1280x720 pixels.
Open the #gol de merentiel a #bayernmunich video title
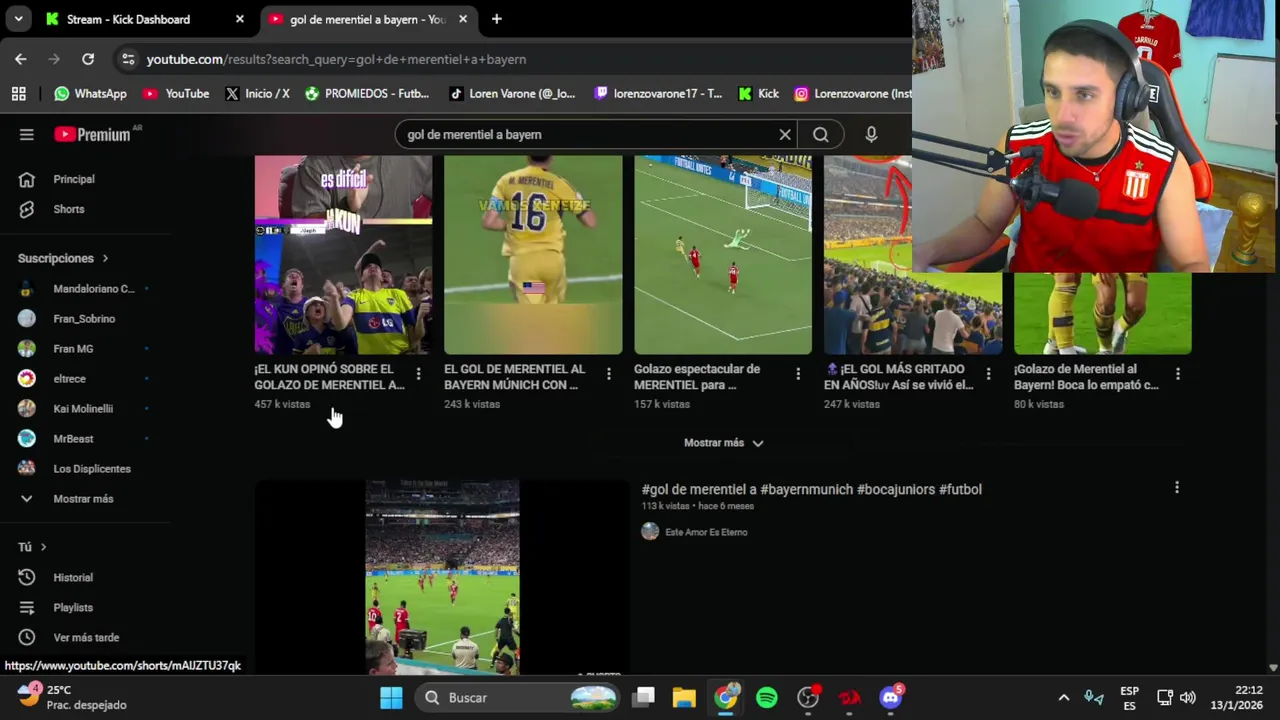click(811, 489)
